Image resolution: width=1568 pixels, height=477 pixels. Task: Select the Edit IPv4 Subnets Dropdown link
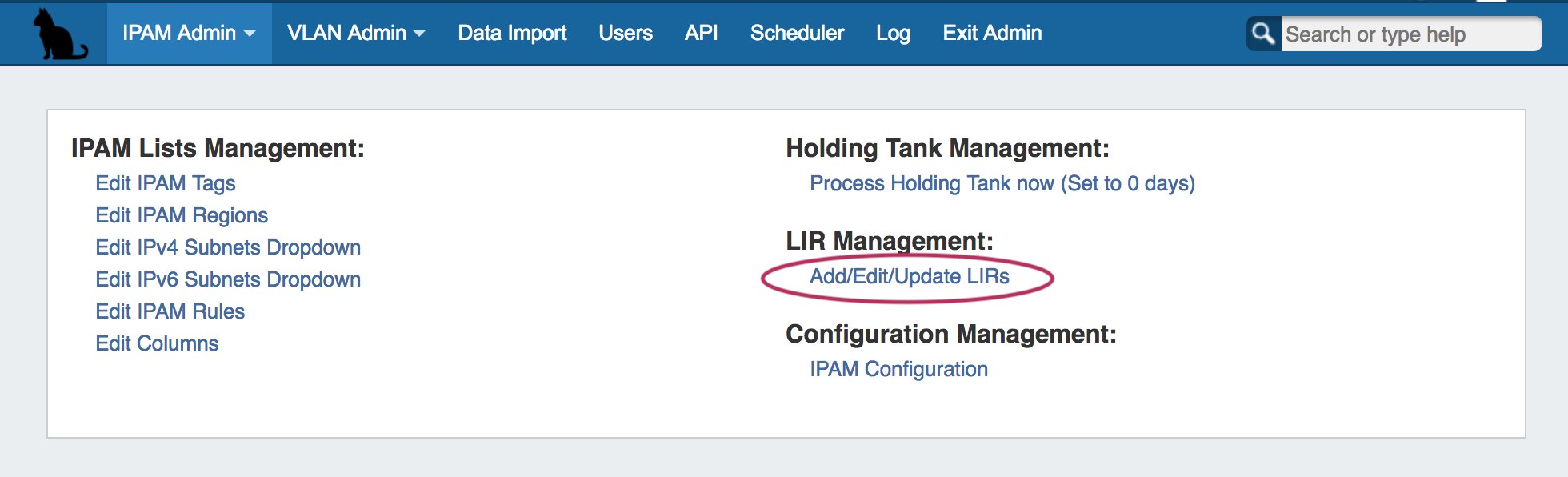(x=228, y=247)
